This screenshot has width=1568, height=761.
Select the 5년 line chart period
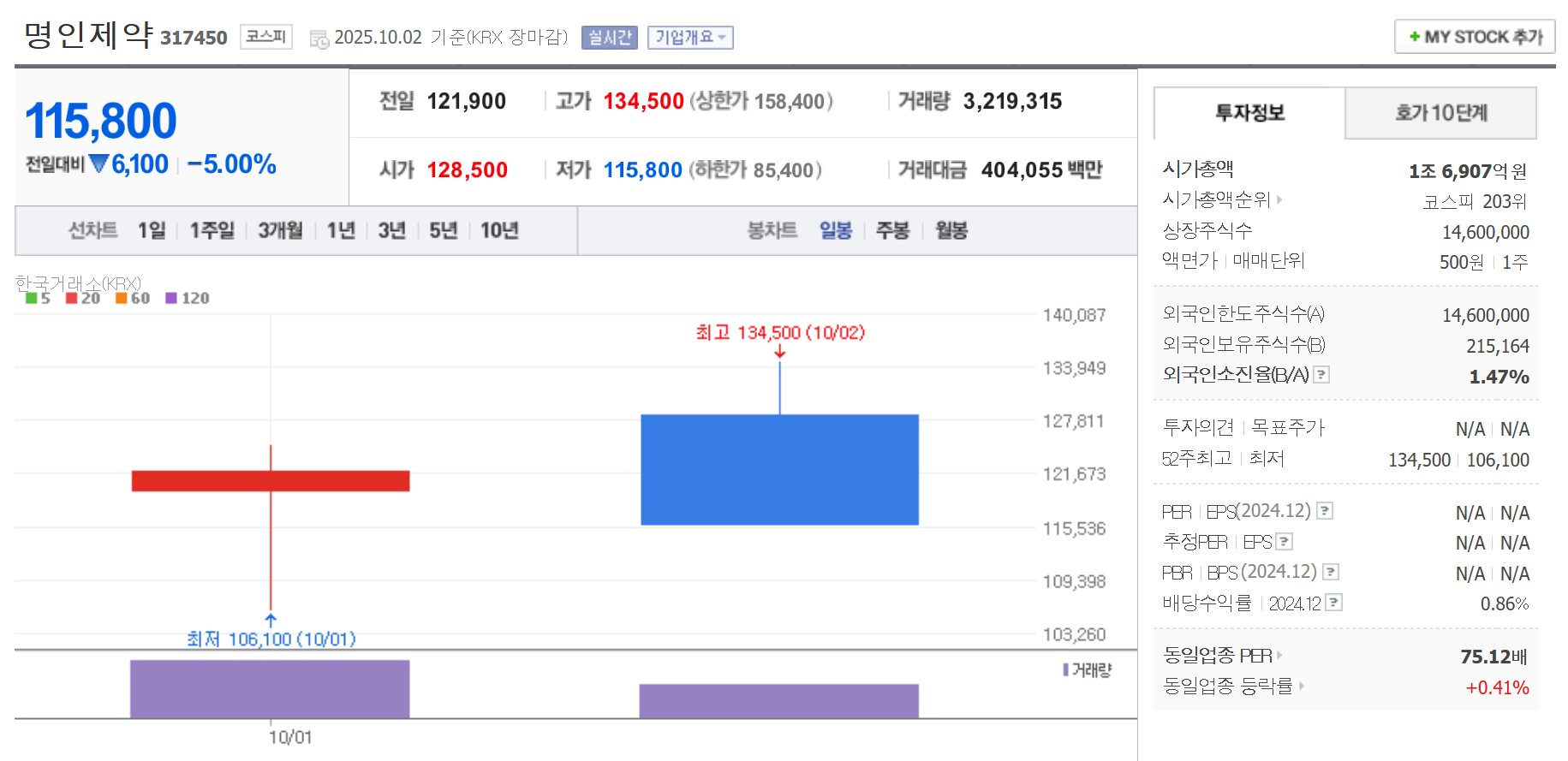click(x=444, y=230)
